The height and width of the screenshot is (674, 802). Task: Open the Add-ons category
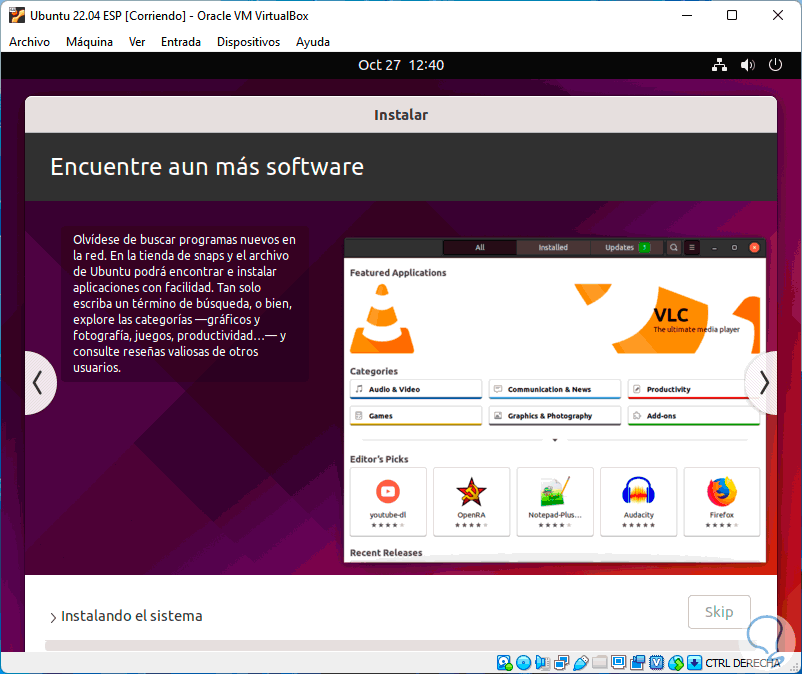(694, 416)
